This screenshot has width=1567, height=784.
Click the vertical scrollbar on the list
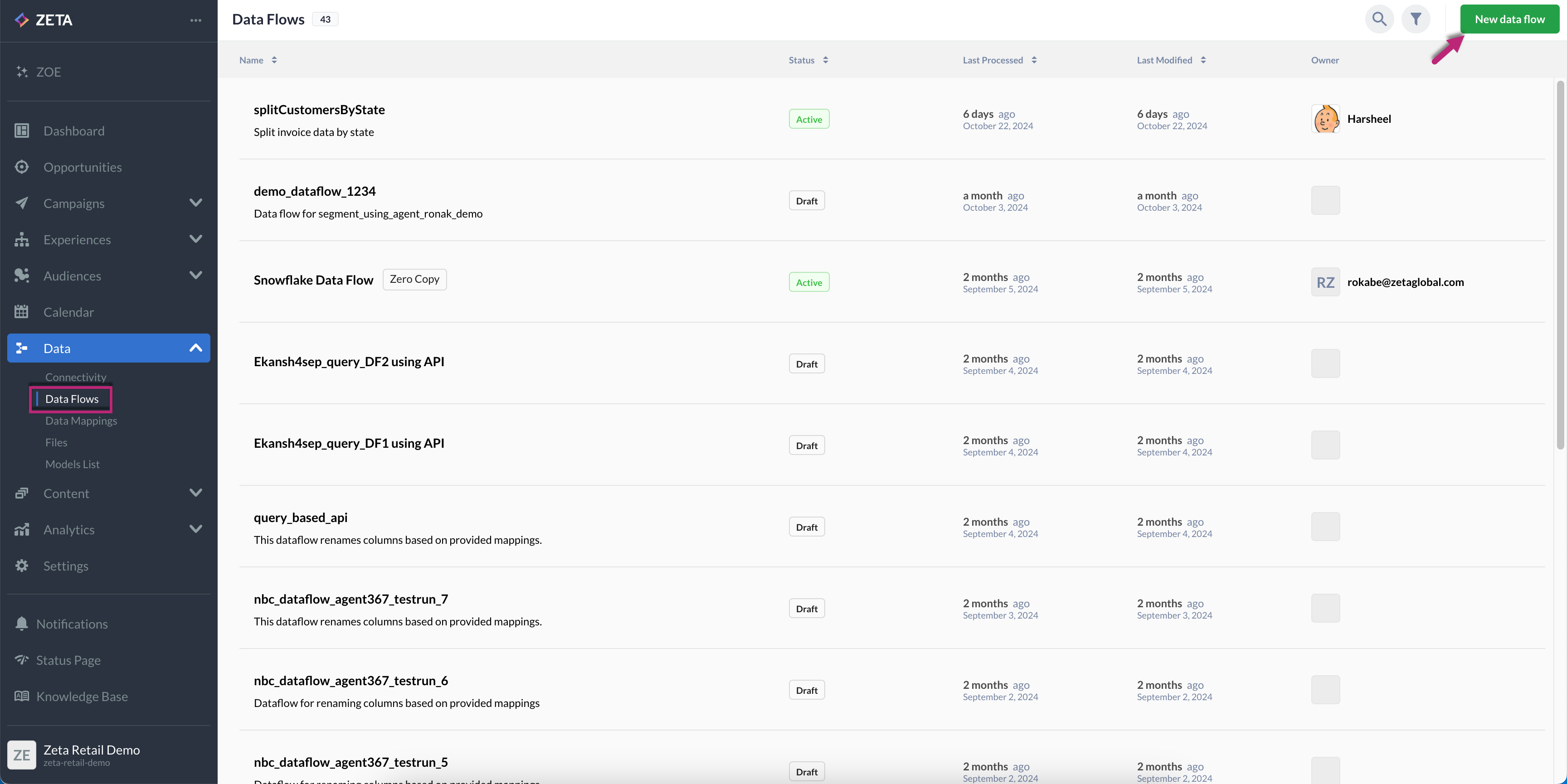[1560, 265]
